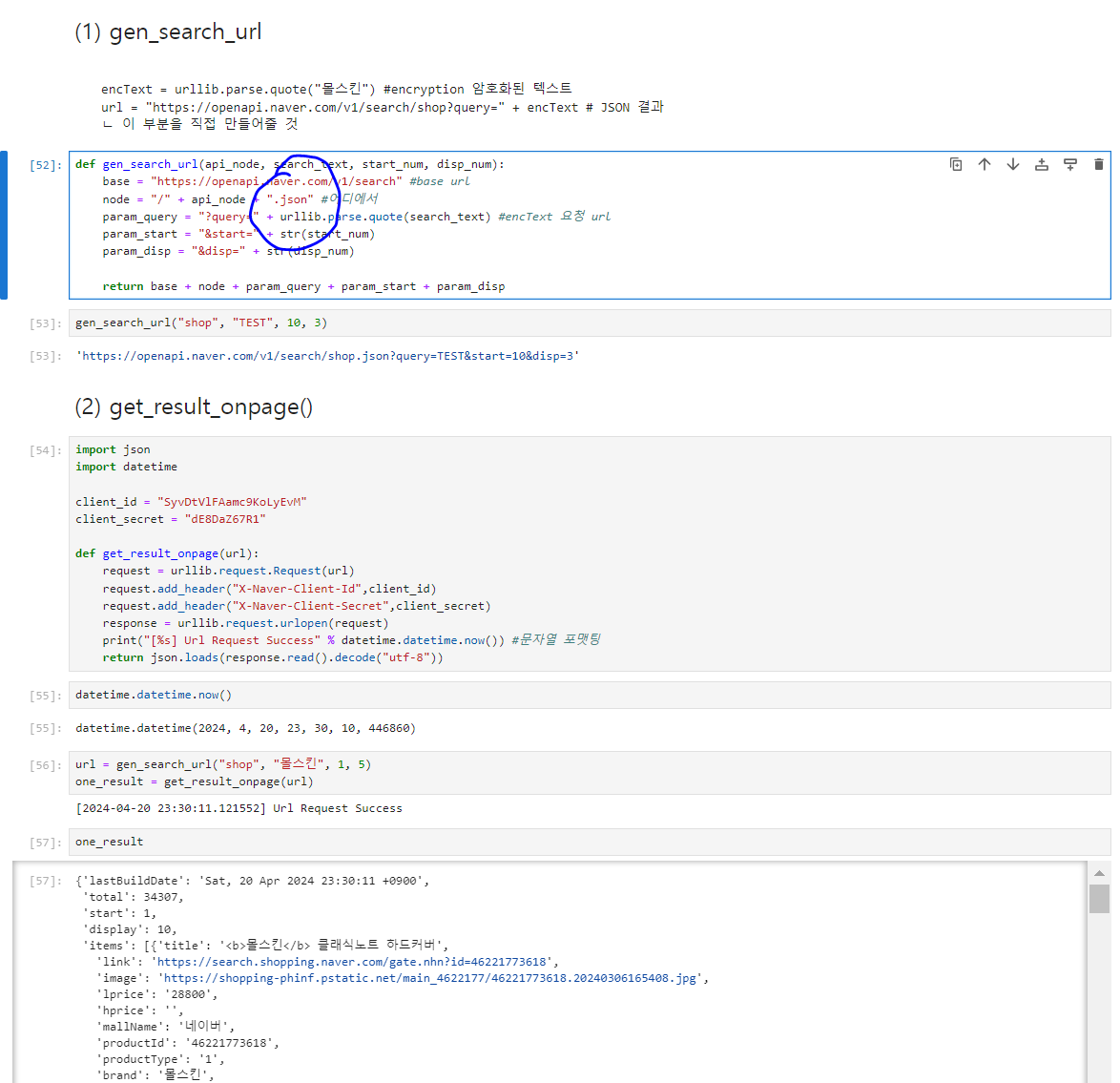Click the 'def get_result_onpage(url):' line

(x=167, y=553)
